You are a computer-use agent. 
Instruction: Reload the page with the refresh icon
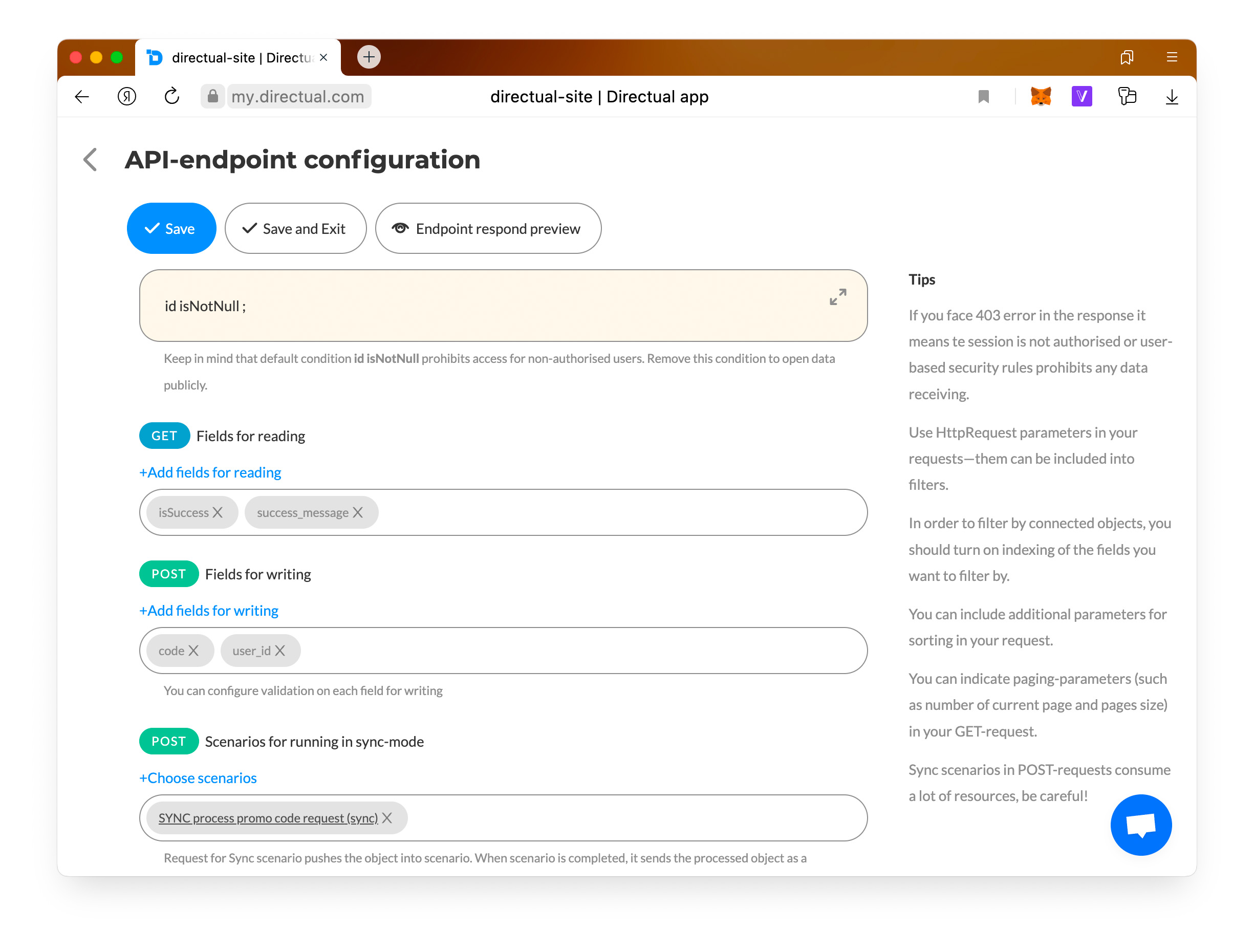[x=172, y=96]
